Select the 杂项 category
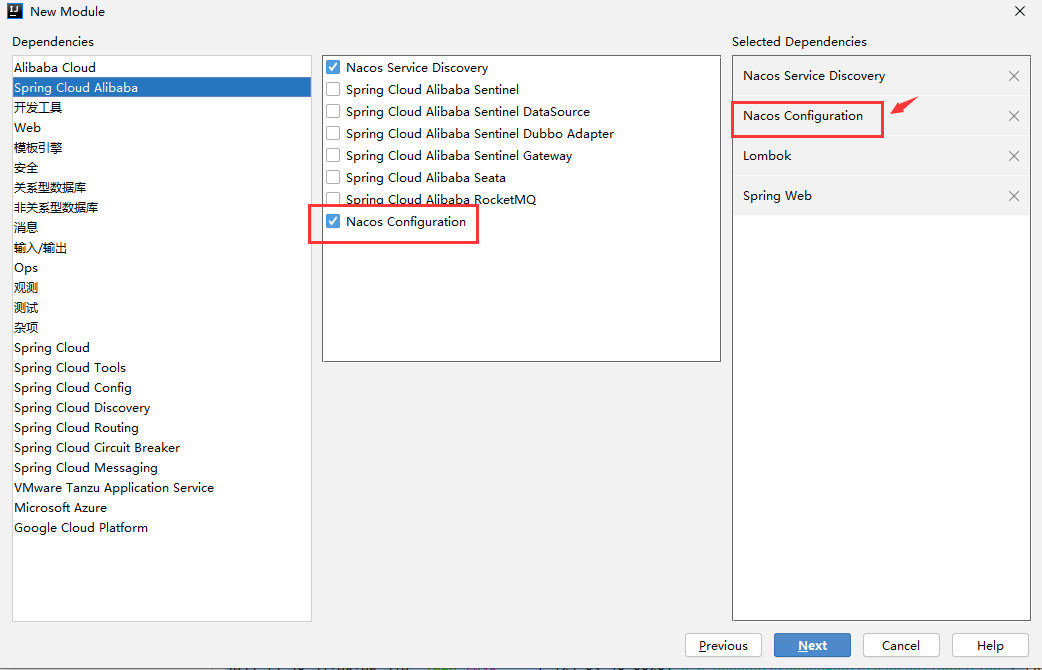The width and height of the screenshot is (1042, 670). 161,327
